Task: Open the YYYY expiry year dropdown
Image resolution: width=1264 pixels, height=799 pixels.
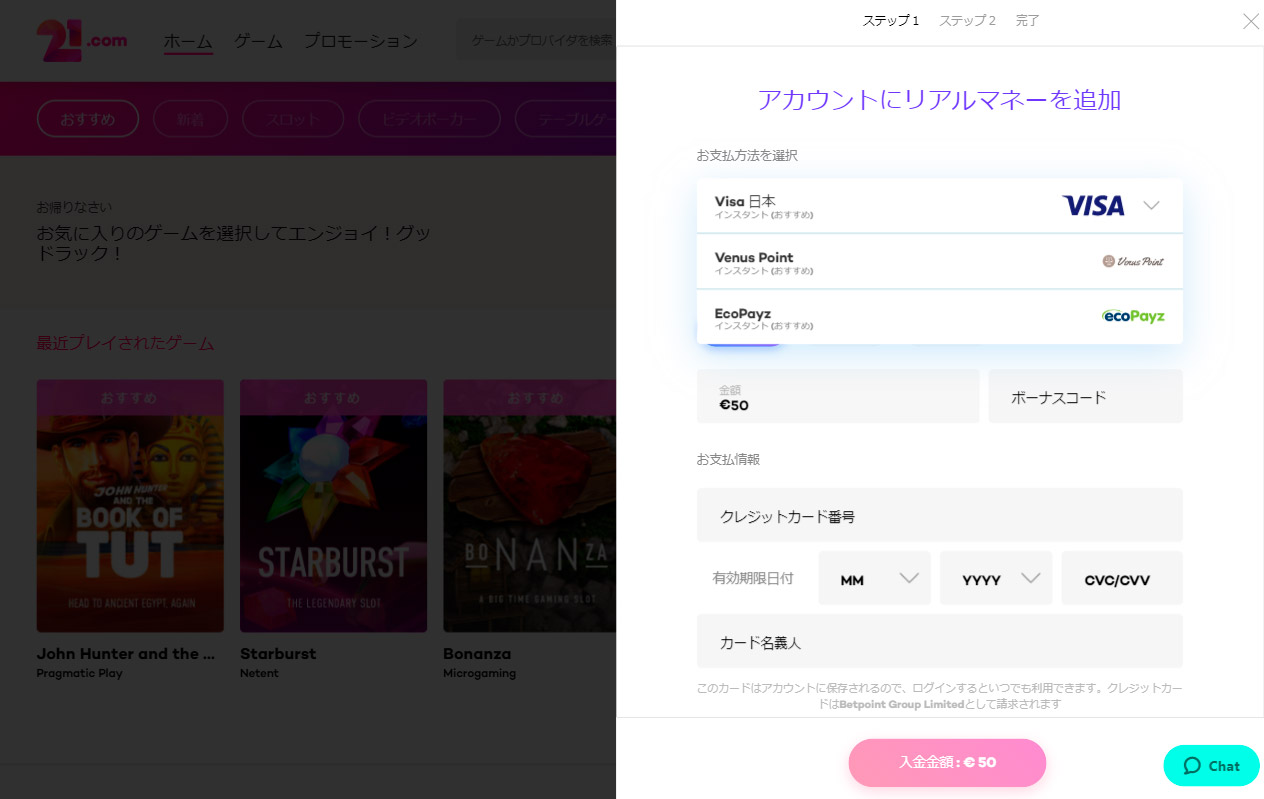Action: pos(996,578)
